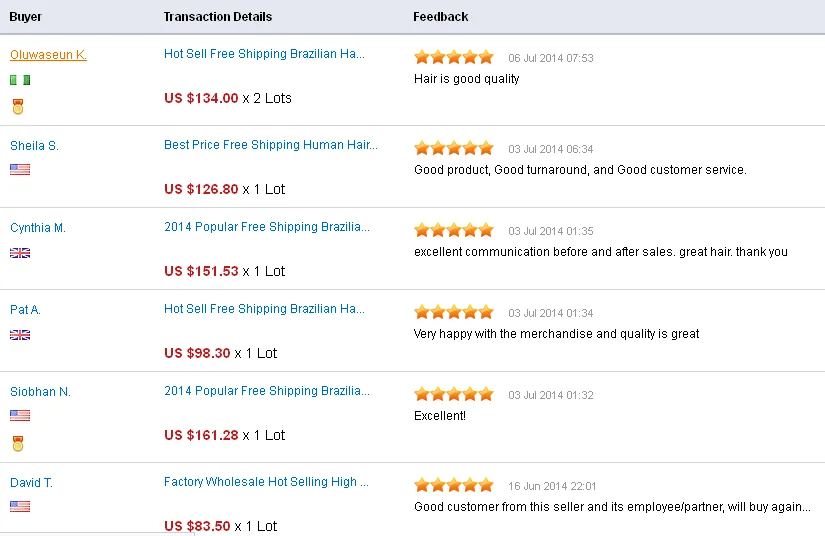Click the Nigeria flag under Oluwaseun K.
The height and width of the screenshot is (536, 825).
[x=20, y=80]
